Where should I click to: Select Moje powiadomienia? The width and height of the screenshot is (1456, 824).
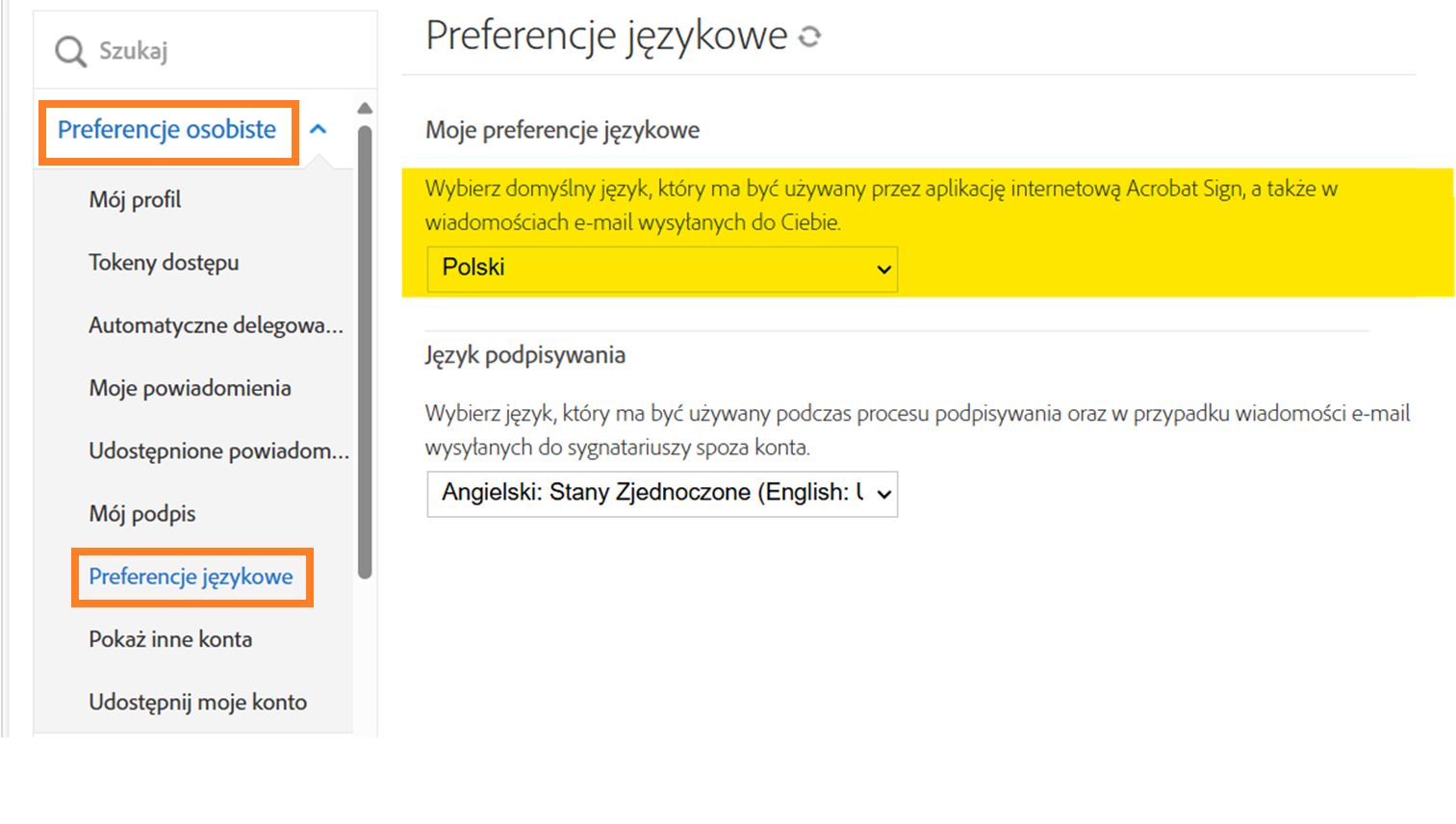pos(190,388)
